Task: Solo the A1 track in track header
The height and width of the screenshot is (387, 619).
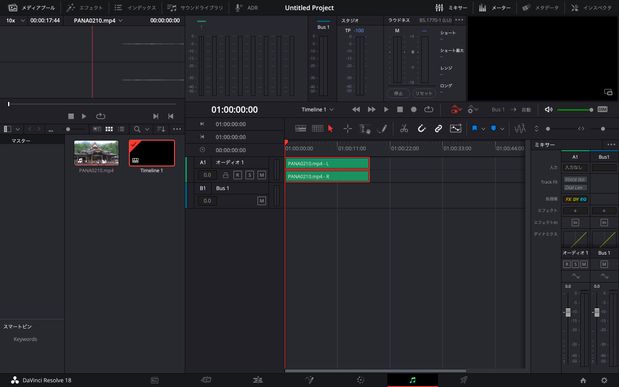Action: (249, 175)
